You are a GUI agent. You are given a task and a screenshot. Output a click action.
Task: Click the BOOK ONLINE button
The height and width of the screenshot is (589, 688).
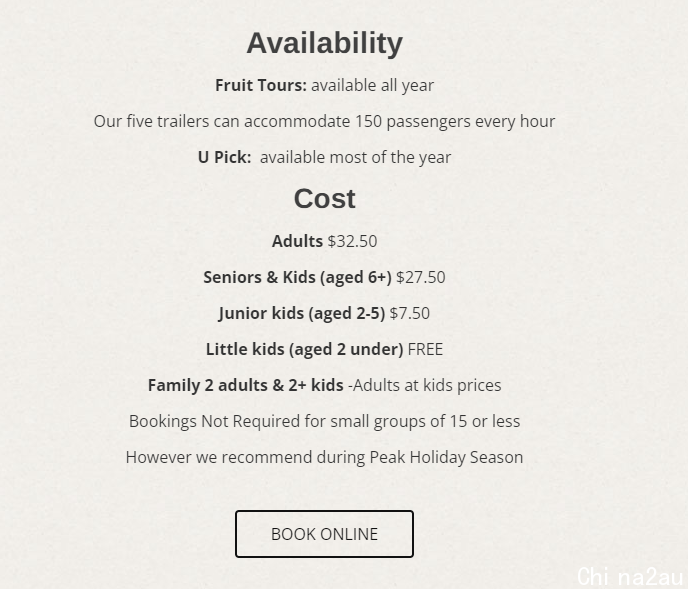324,534
